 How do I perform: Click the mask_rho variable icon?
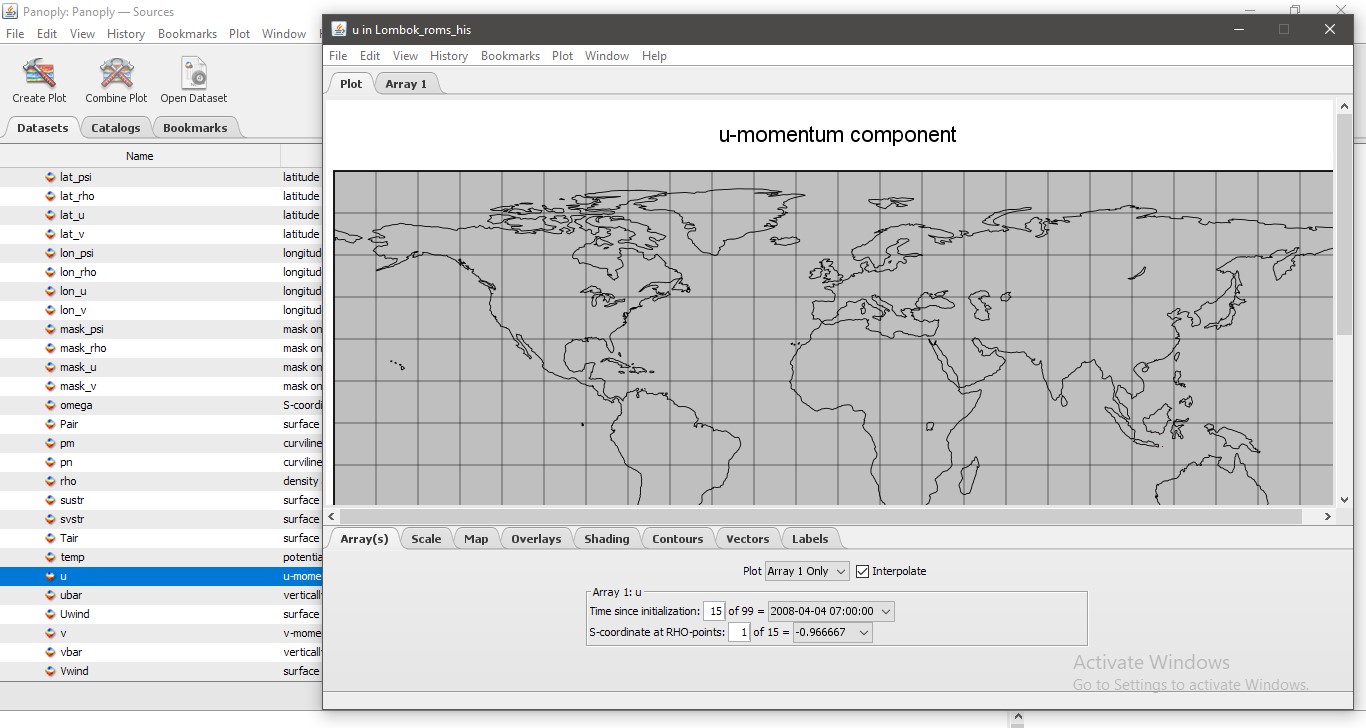[x=51, y=348]
